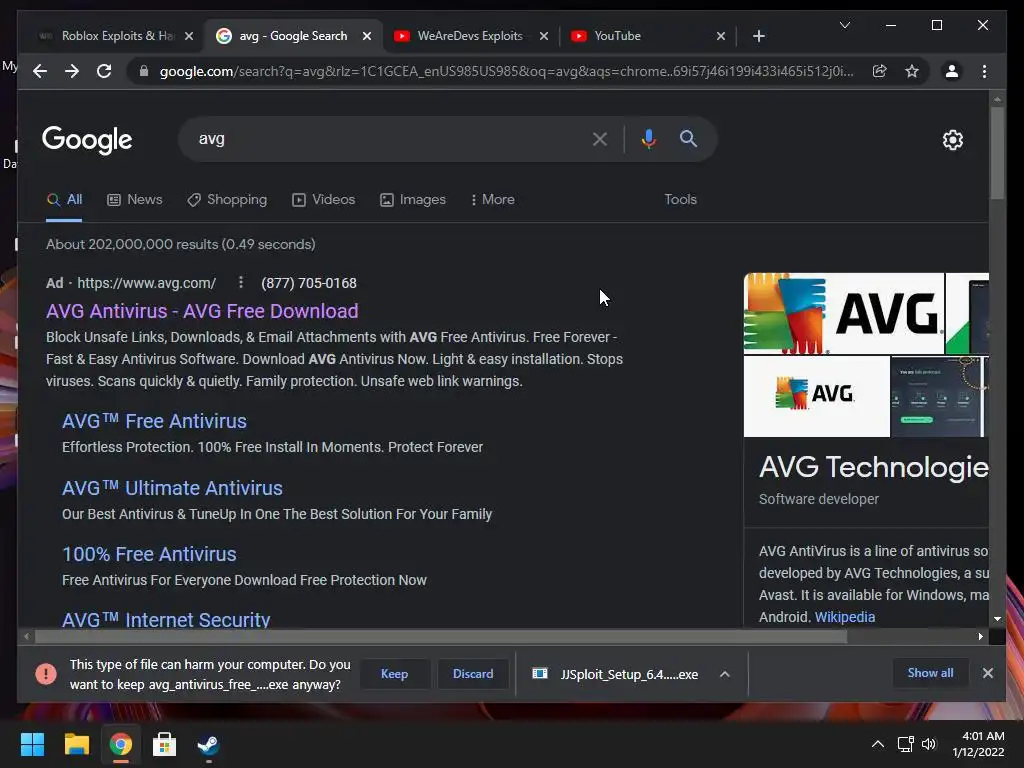Open a new tab with the plus button
This screenshot has height=768, width=1024.
pos(758,36)
